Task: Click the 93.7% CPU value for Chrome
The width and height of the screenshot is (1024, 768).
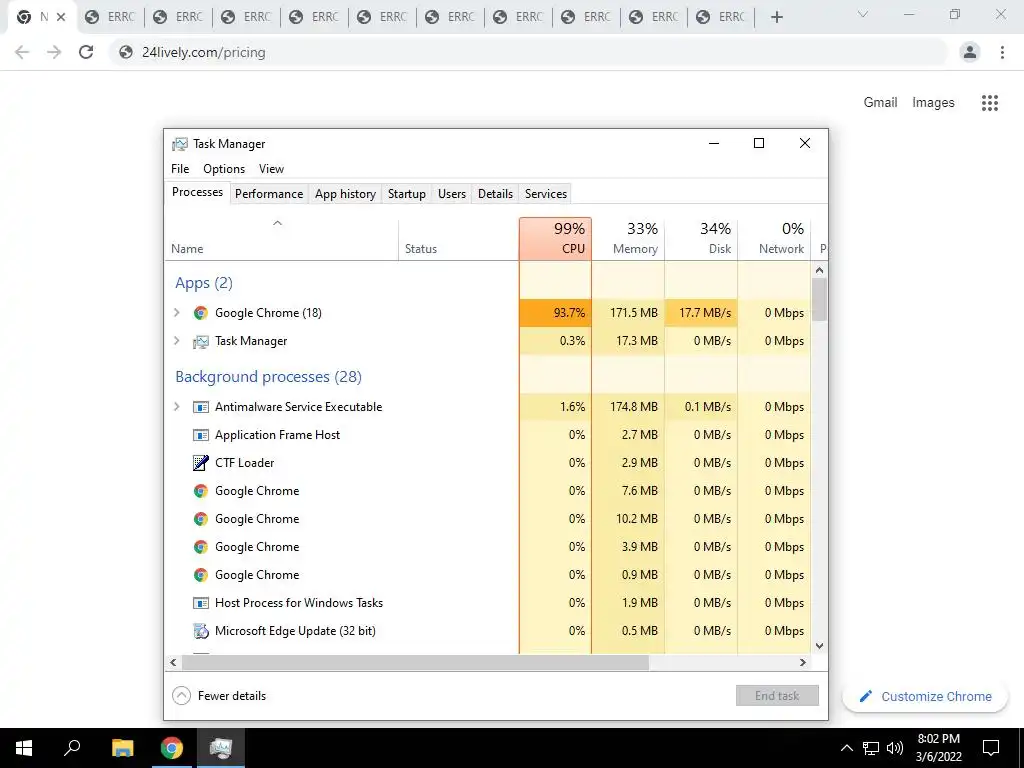Action: [x=556, y=313]
